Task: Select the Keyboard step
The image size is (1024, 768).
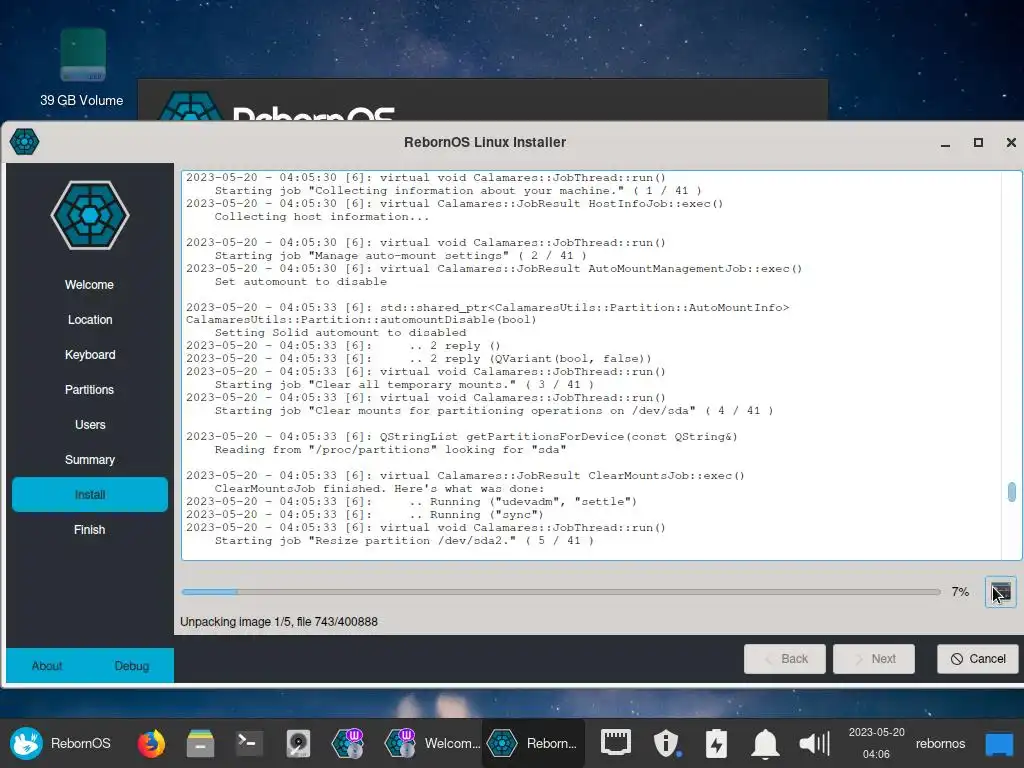Action: [89, 355]
